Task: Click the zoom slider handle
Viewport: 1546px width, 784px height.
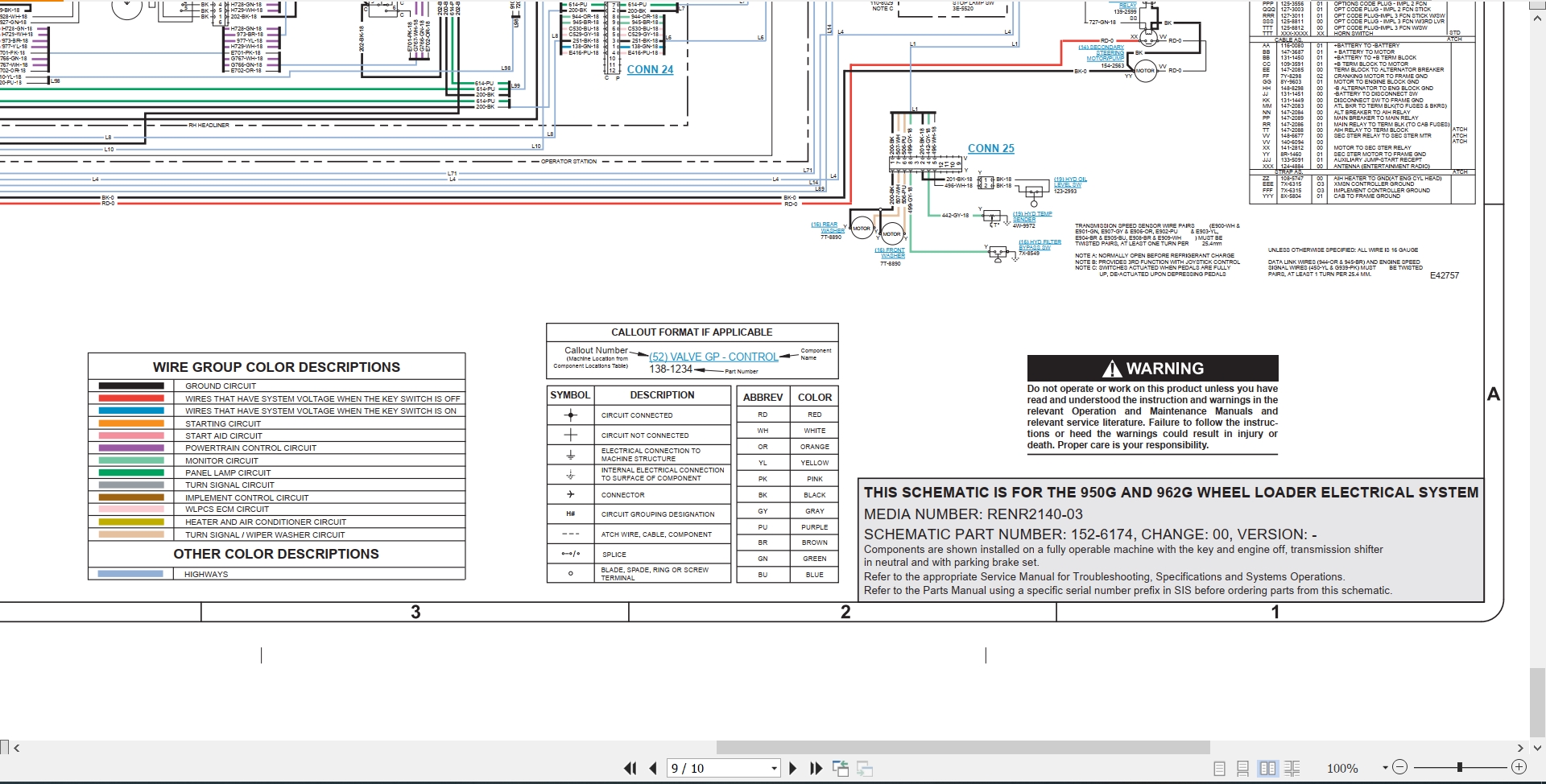Action: (1459, 767)
